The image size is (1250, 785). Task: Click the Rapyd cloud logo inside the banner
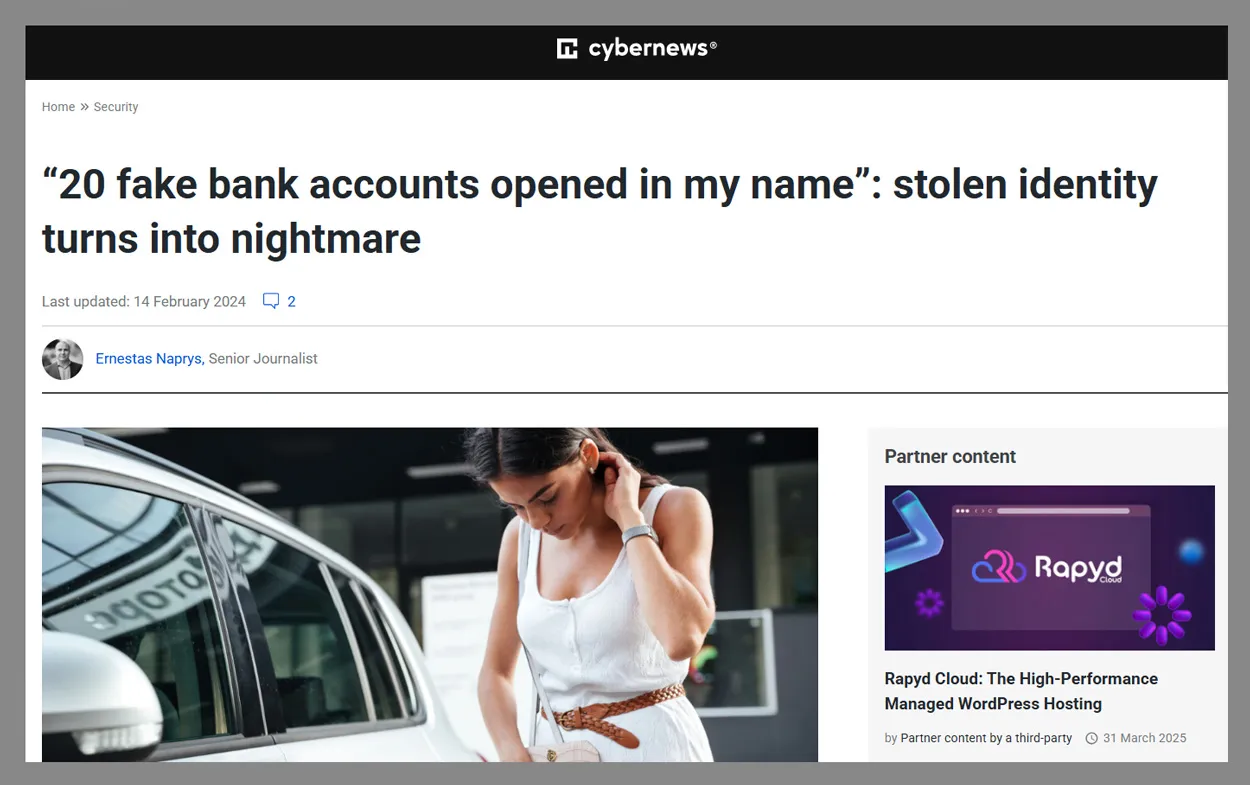coord(1048,569)
